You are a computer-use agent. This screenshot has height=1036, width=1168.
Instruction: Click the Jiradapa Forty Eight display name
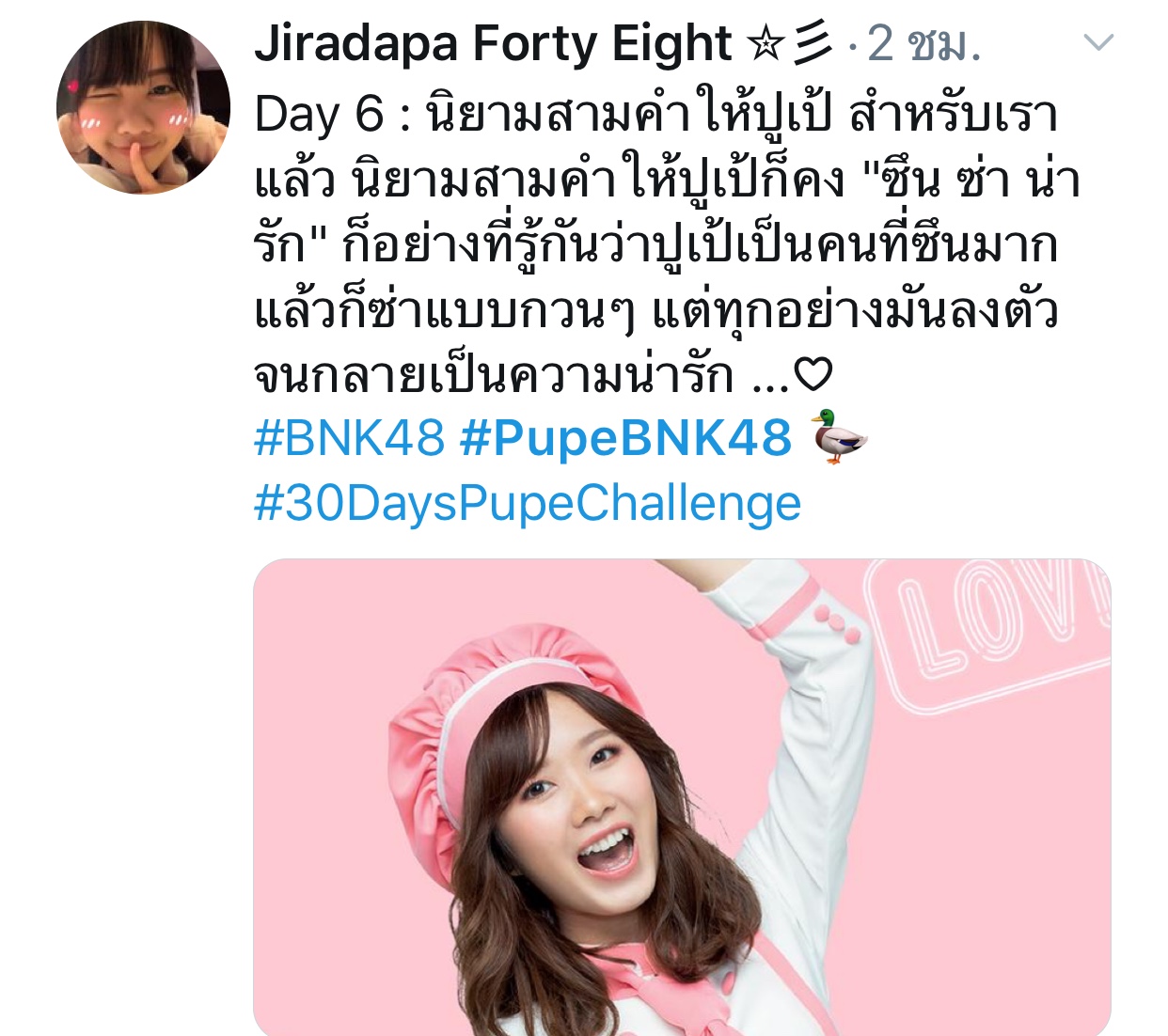coord(492,43)
